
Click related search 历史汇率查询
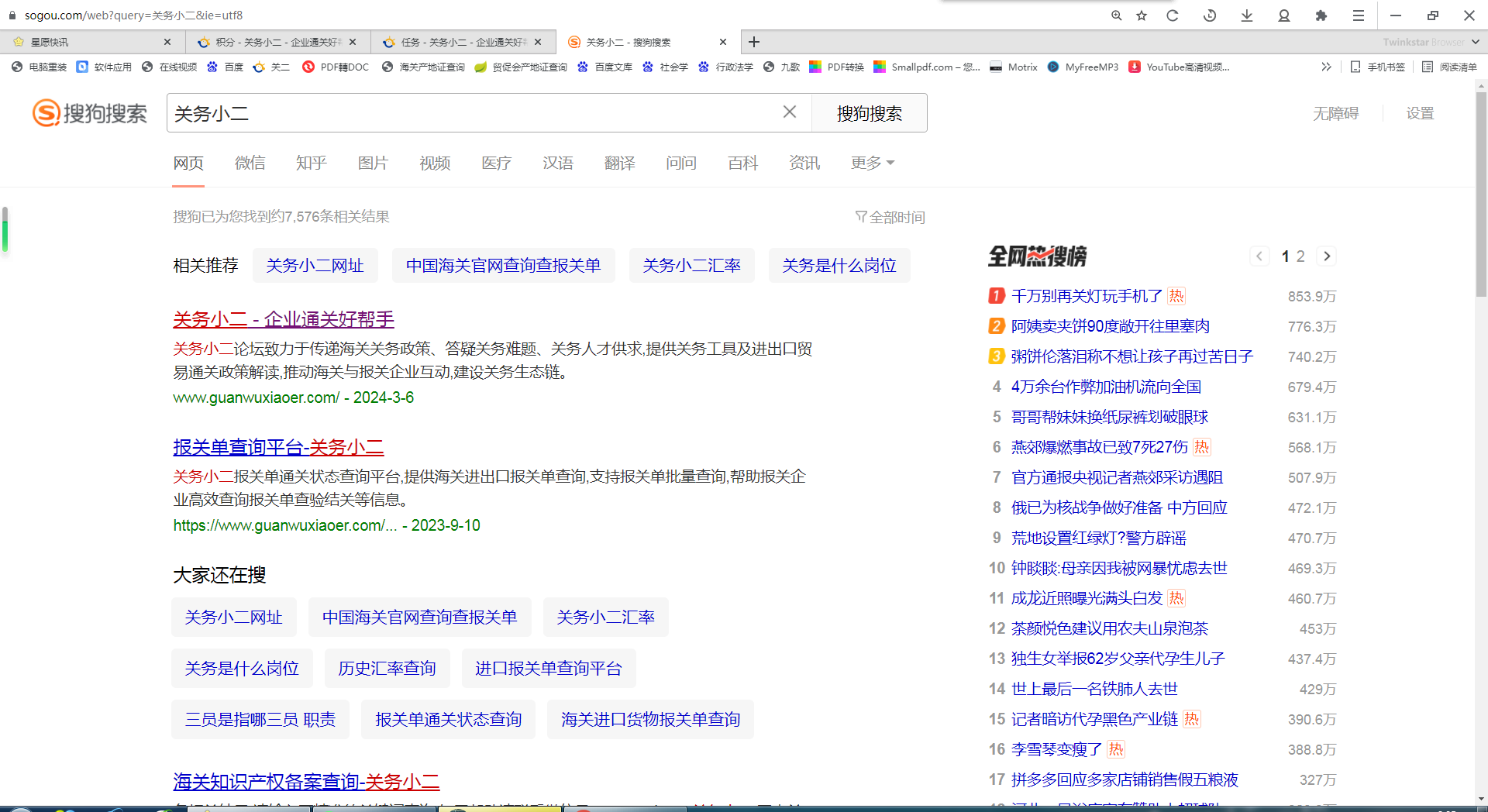[387, 668]
